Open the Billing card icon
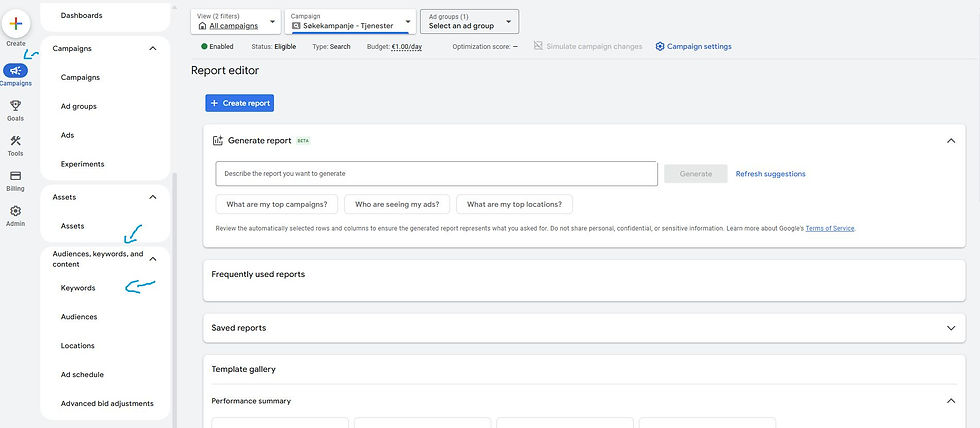 click(16, 176)
